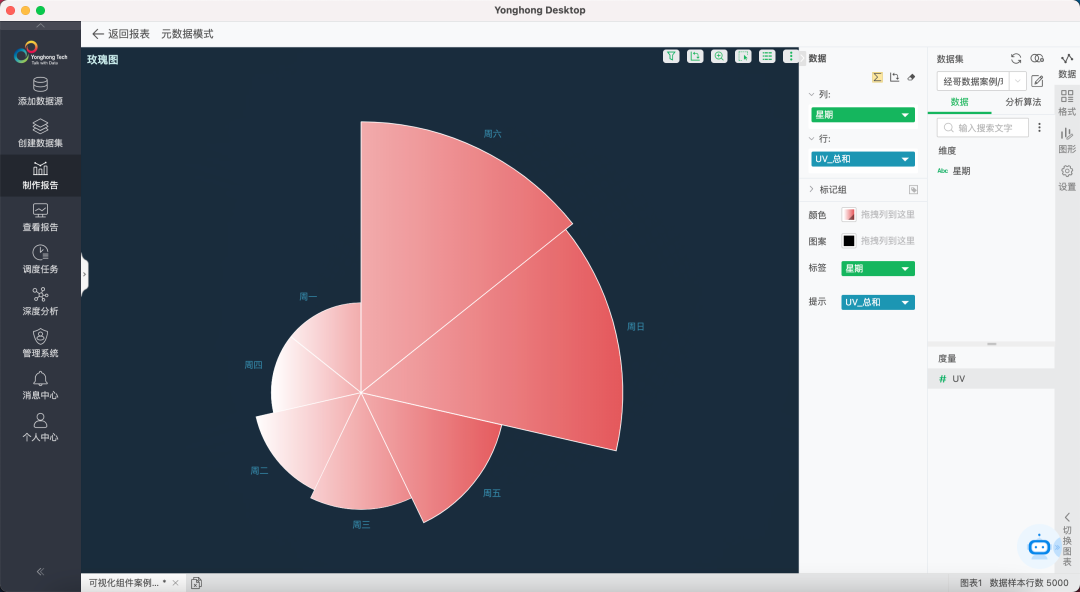
Task: Click the chart data list icon
Action: pos(767,57)
